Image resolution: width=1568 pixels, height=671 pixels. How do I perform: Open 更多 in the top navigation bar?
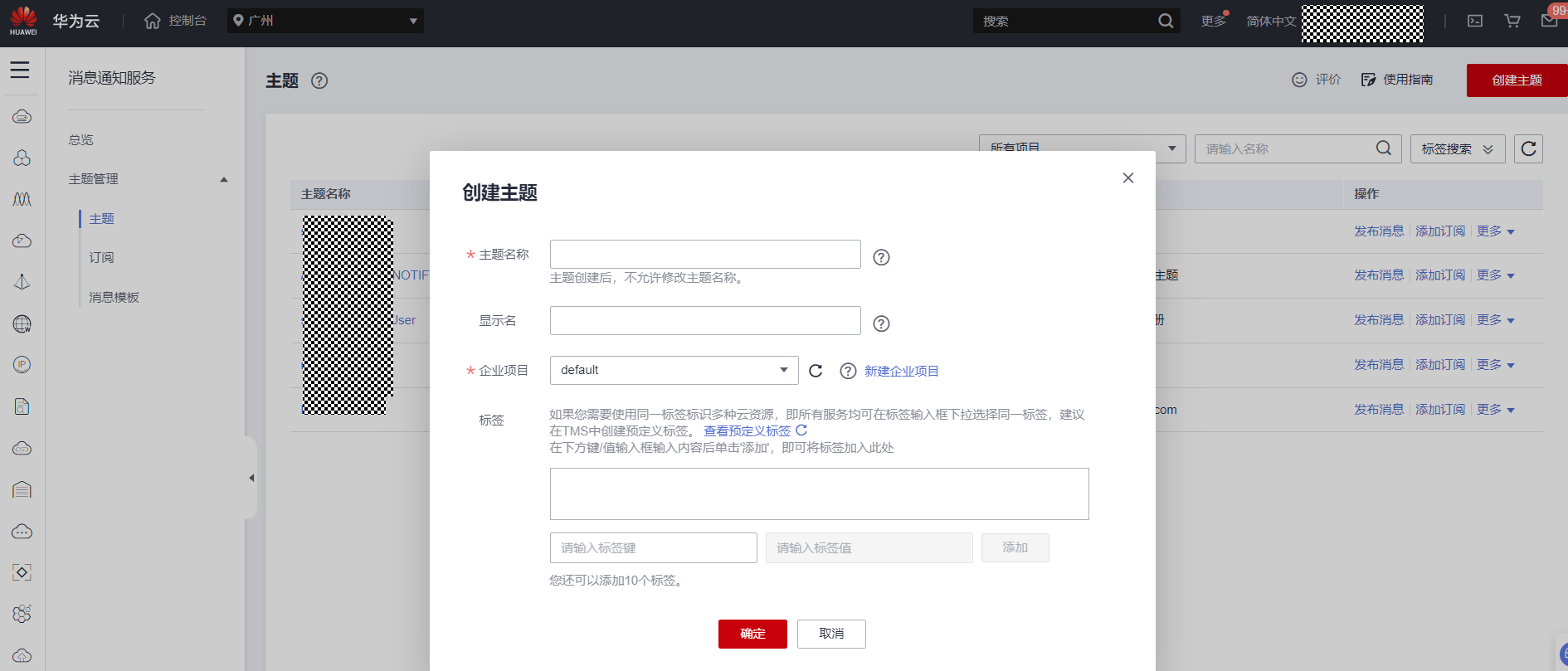[x=1213, y=21]
